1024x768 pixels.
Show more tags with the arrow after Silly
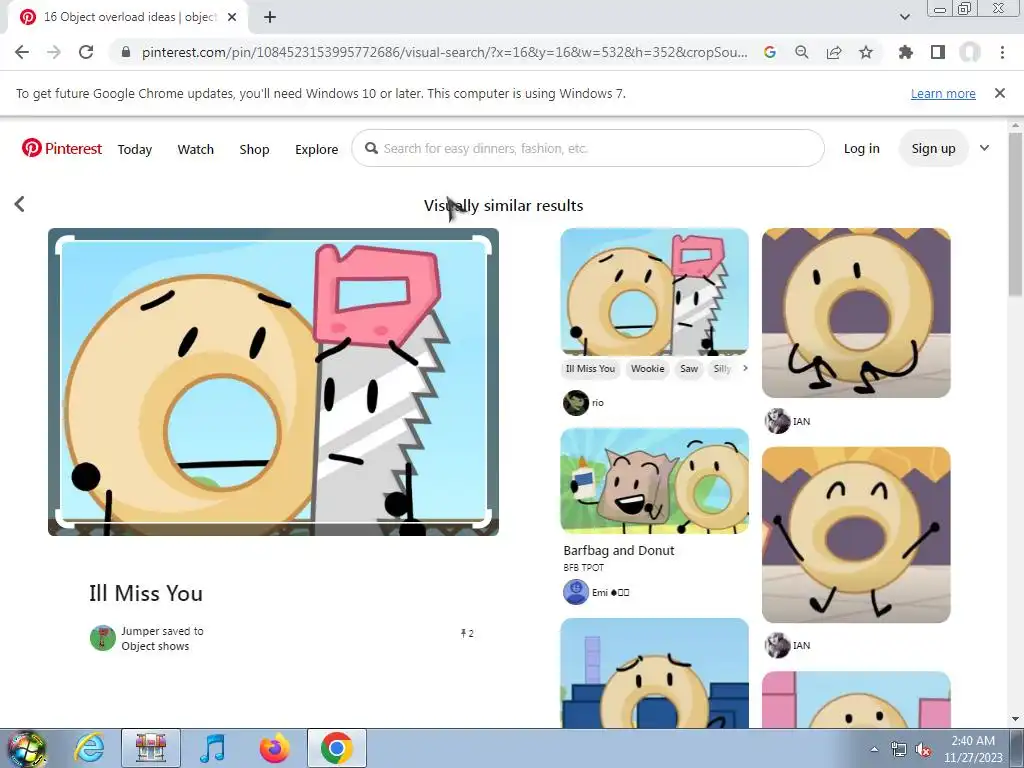click(744, 368)
